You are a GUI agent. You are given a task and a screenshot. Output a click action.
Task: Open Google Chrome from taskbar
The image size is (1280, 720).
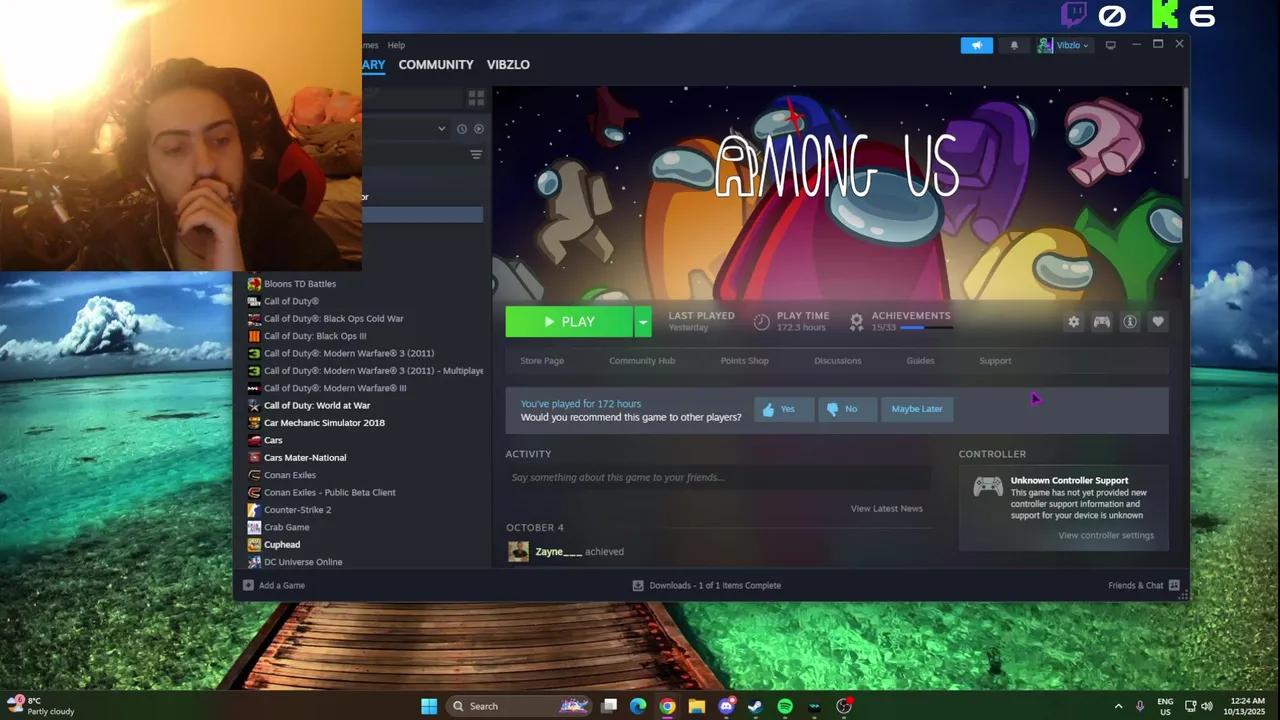[x=667, y=706]
